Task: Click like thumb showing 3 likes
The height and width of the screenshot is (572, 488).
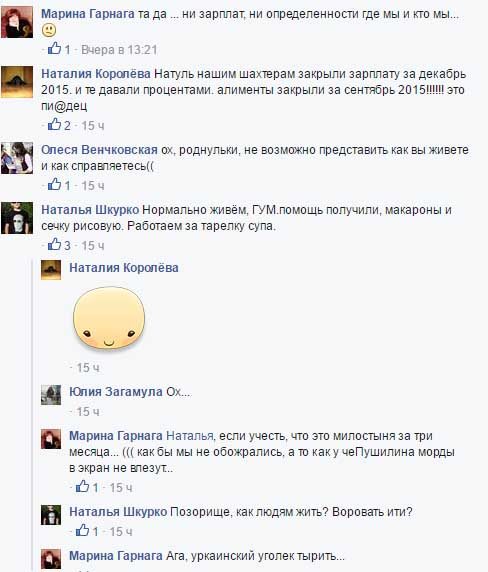Action: click(55, 244)
